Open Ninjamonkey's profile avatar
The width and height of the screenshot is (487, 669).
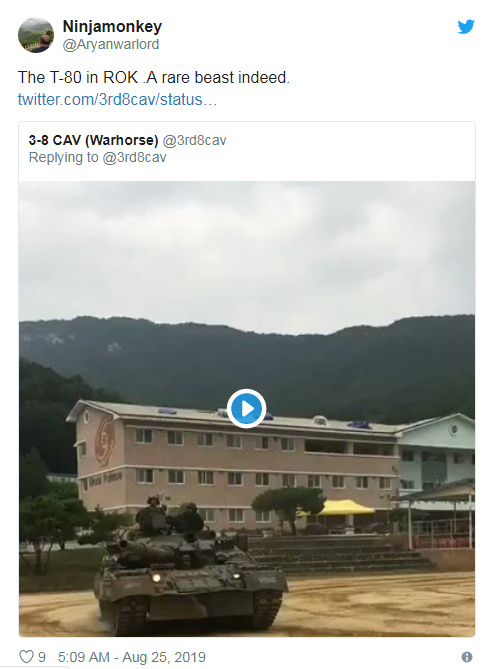coord(36,35)
